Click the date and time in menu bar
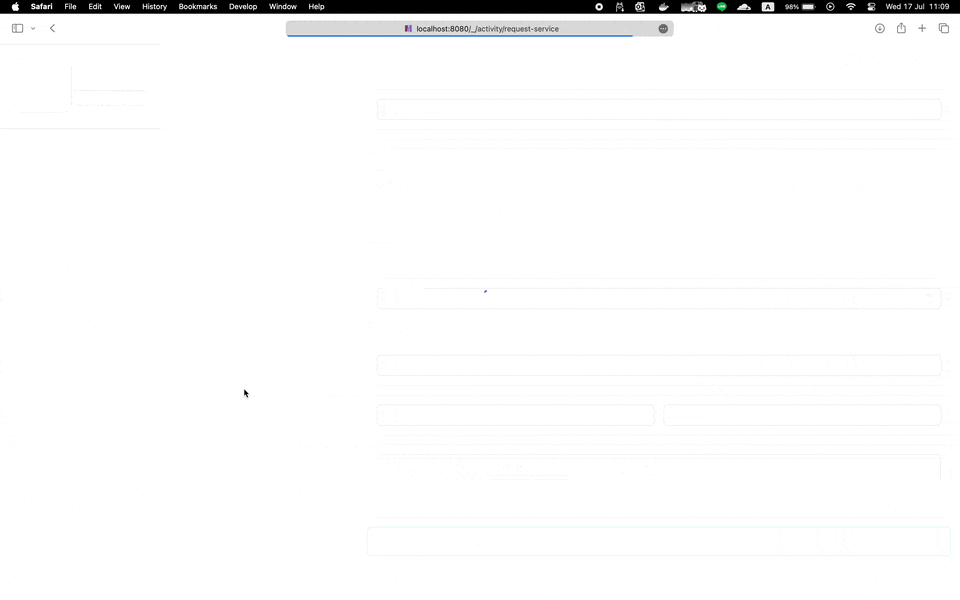Viewport: 960px width, 600px height. pyautogui.click(x=917, y=6)
